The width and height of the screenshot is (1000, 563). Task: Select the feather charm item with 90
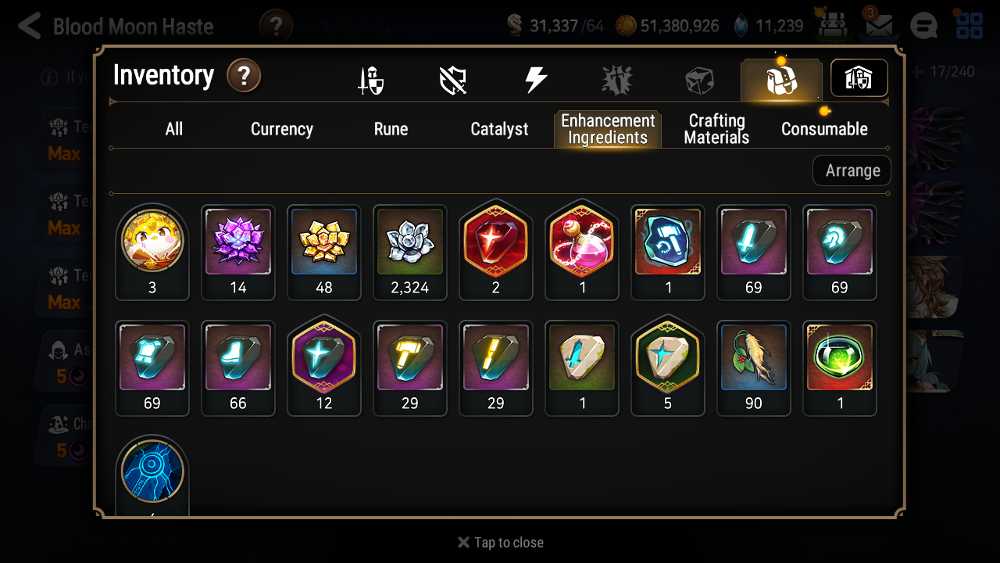tap(753, 369)
